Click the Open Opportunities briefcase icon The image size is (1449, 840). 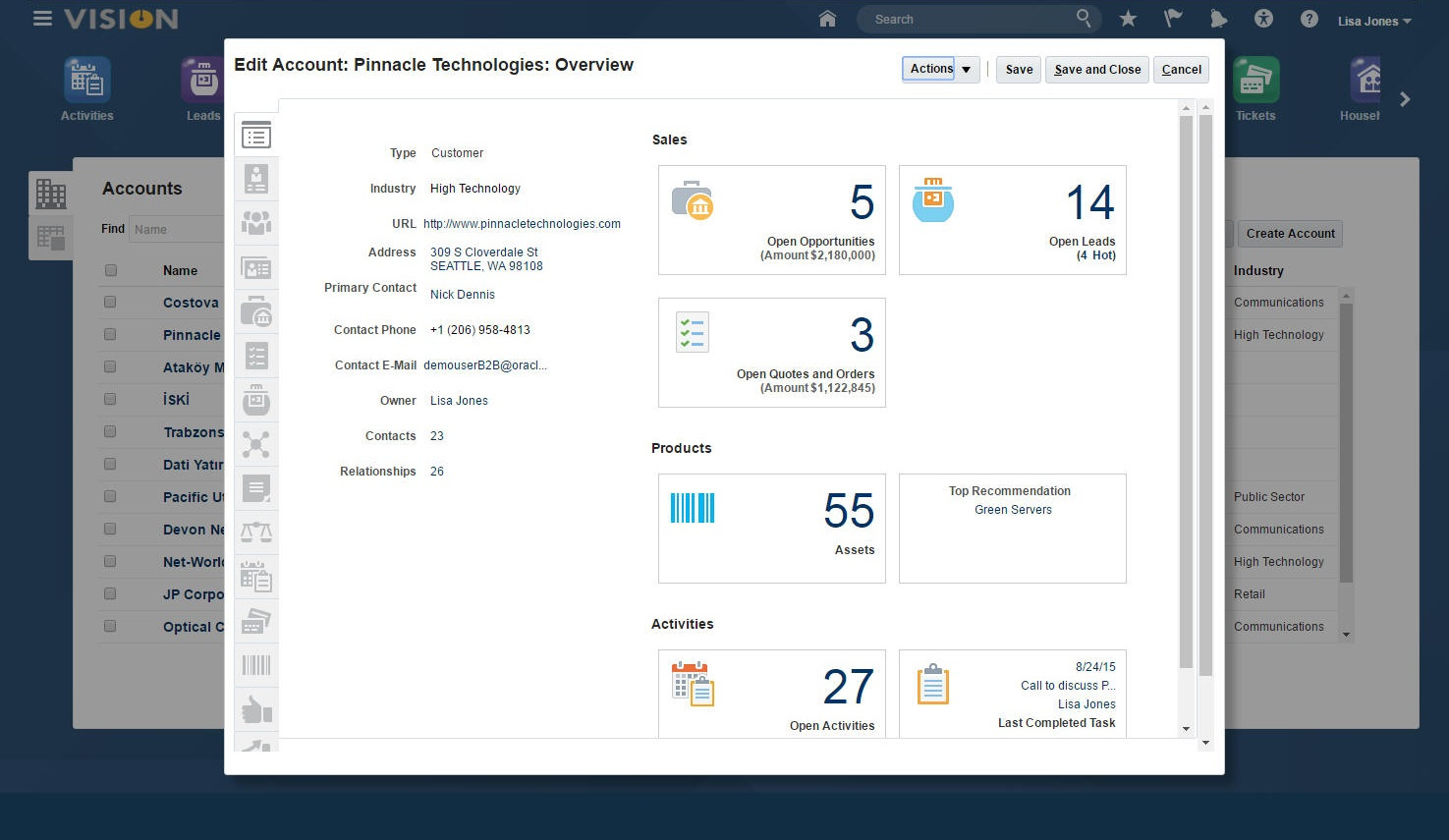693,200
